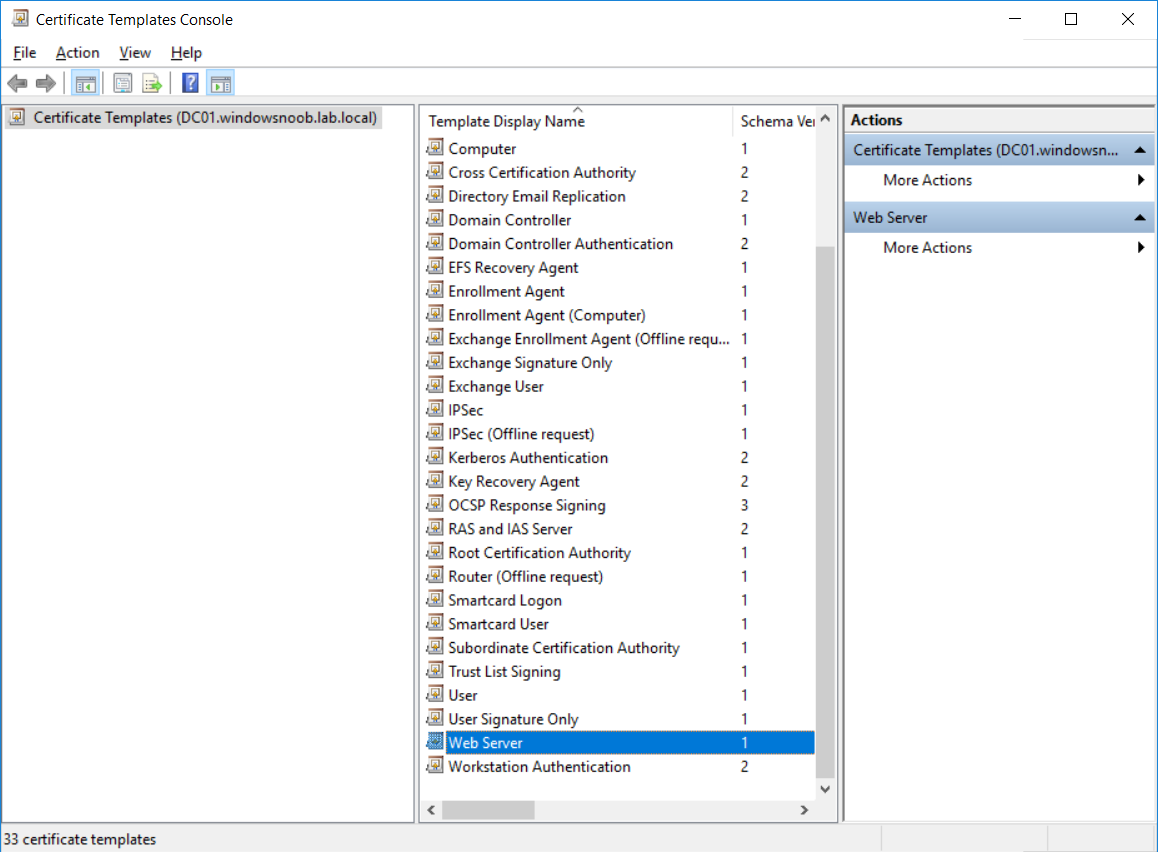Open the Help menu
Image resolution: width=1158 pixels, height=852 pixels.
186,52
